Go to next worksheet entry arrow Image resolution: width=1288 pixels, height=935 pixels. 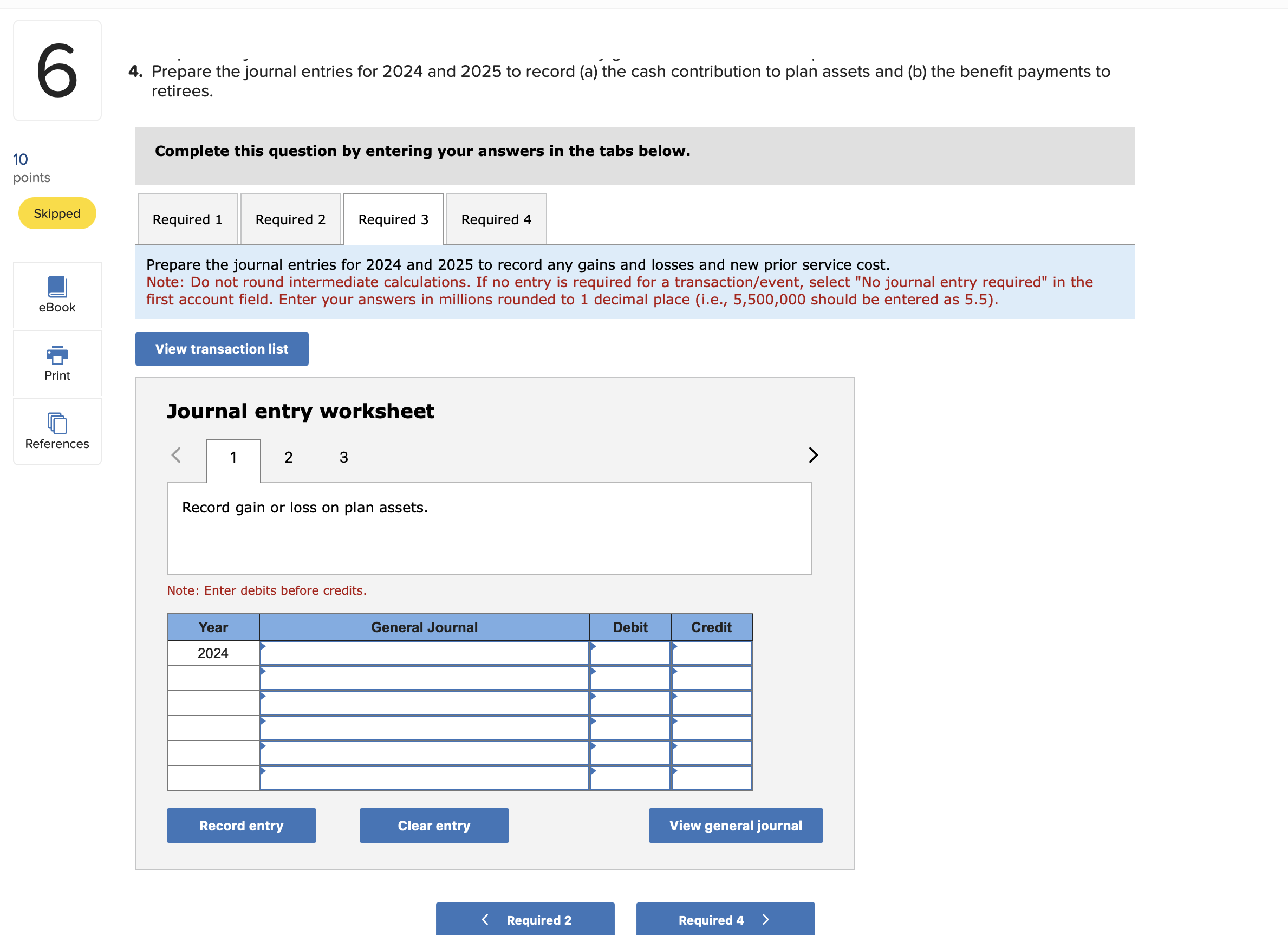tap(812, 455)
